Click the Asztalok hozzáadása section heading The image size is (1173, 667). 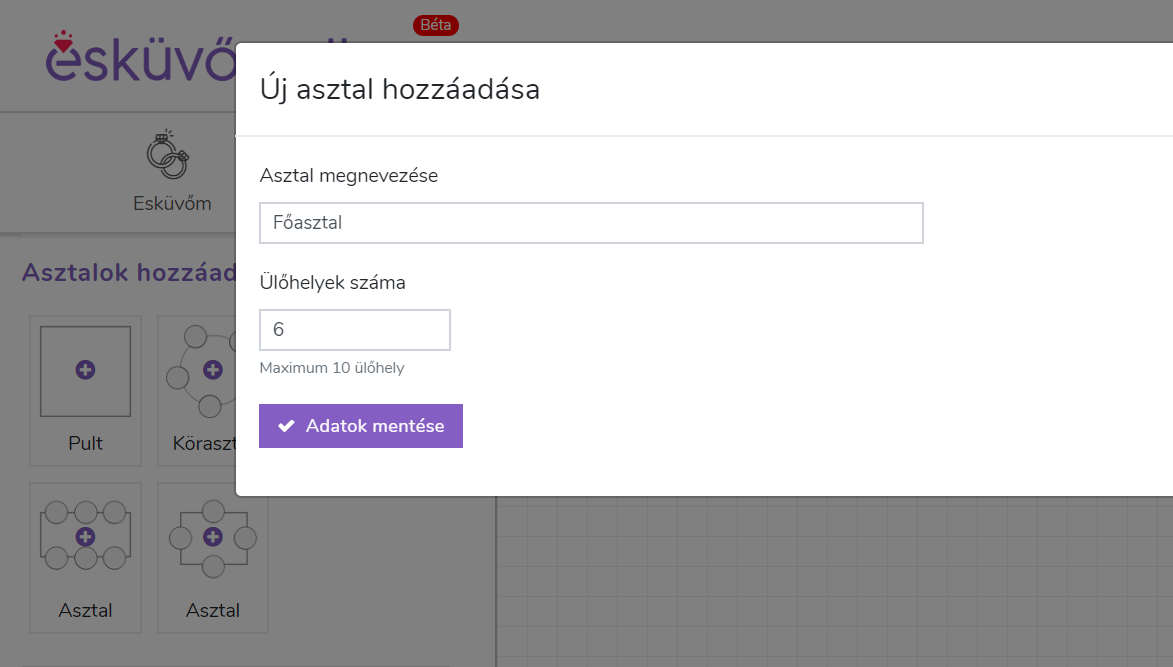click(x=129, y=272)
